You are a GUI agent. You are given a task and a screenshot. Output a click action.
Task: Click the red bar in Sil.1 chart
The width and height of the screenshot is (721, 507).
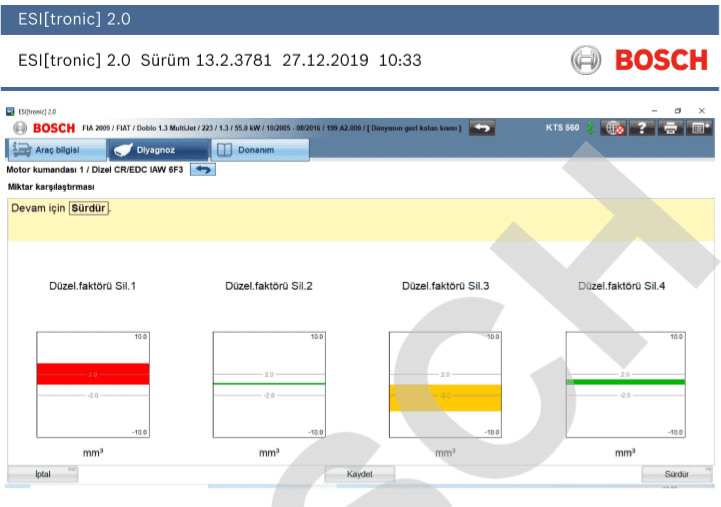tap(92, 374)
